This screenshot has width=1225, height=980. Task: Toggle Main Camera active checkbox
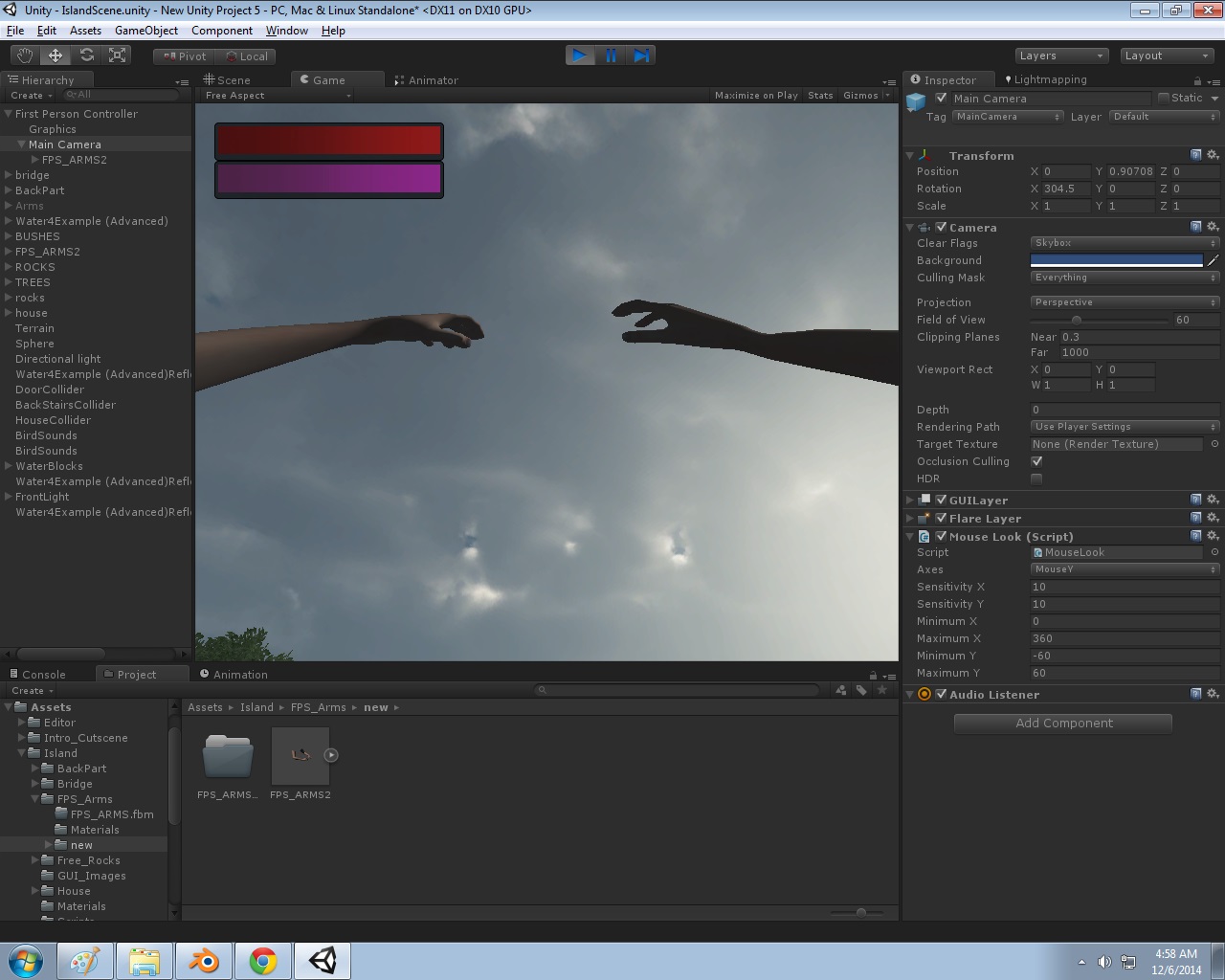pyautogui.click(x=942, y=98)
